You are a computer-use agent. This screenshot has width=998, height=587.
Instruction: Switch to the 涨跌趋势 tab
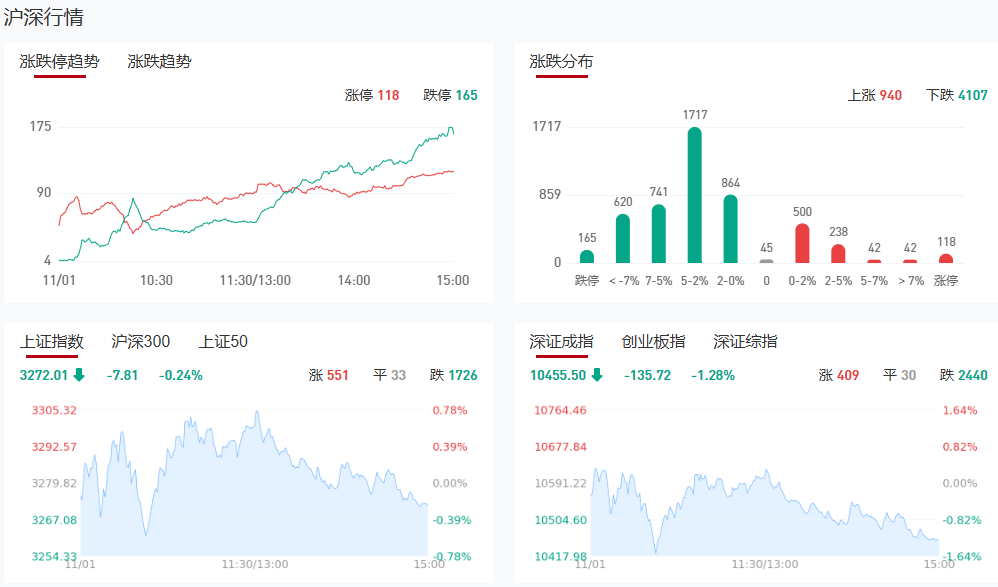[159, 62]
